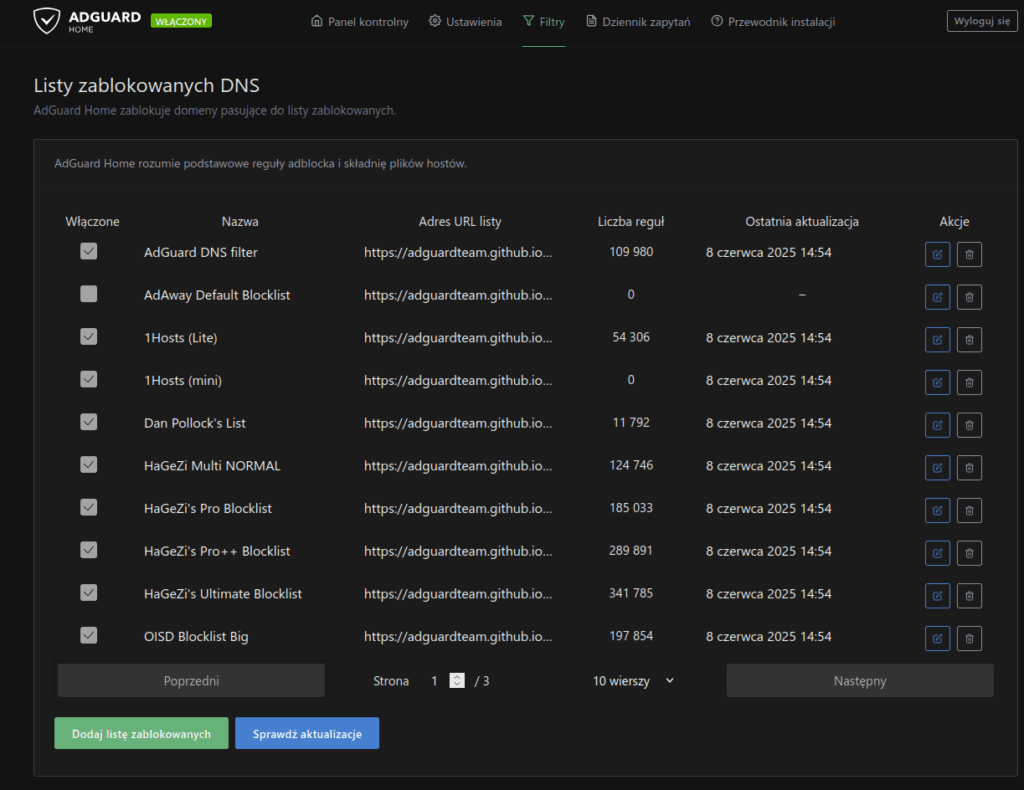The width and height of the screenshot is (1024, 790).
Task: Click the WŁĄCZONY status badge
Action: point(181,21)
